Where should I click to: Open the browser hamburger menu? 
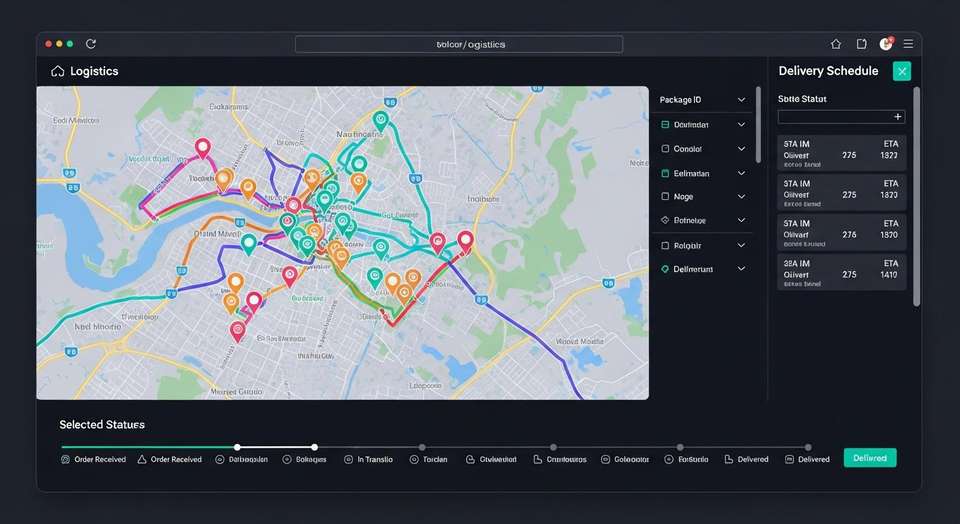909,44
